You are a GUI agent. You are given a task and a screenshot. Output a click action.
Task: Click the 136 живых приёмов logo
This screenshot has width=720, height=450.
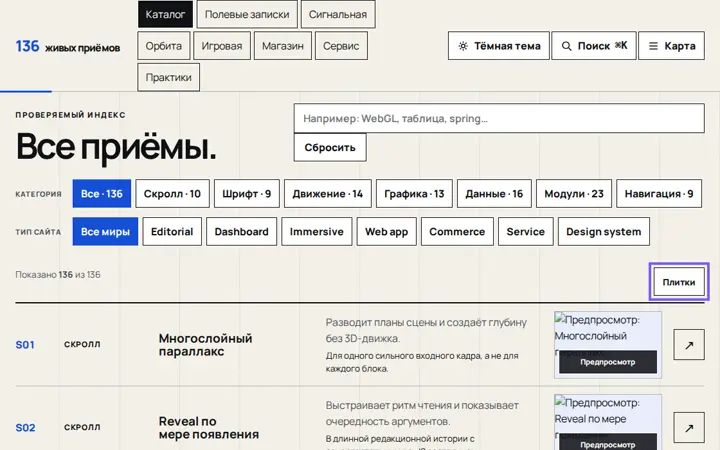[68, 46]
